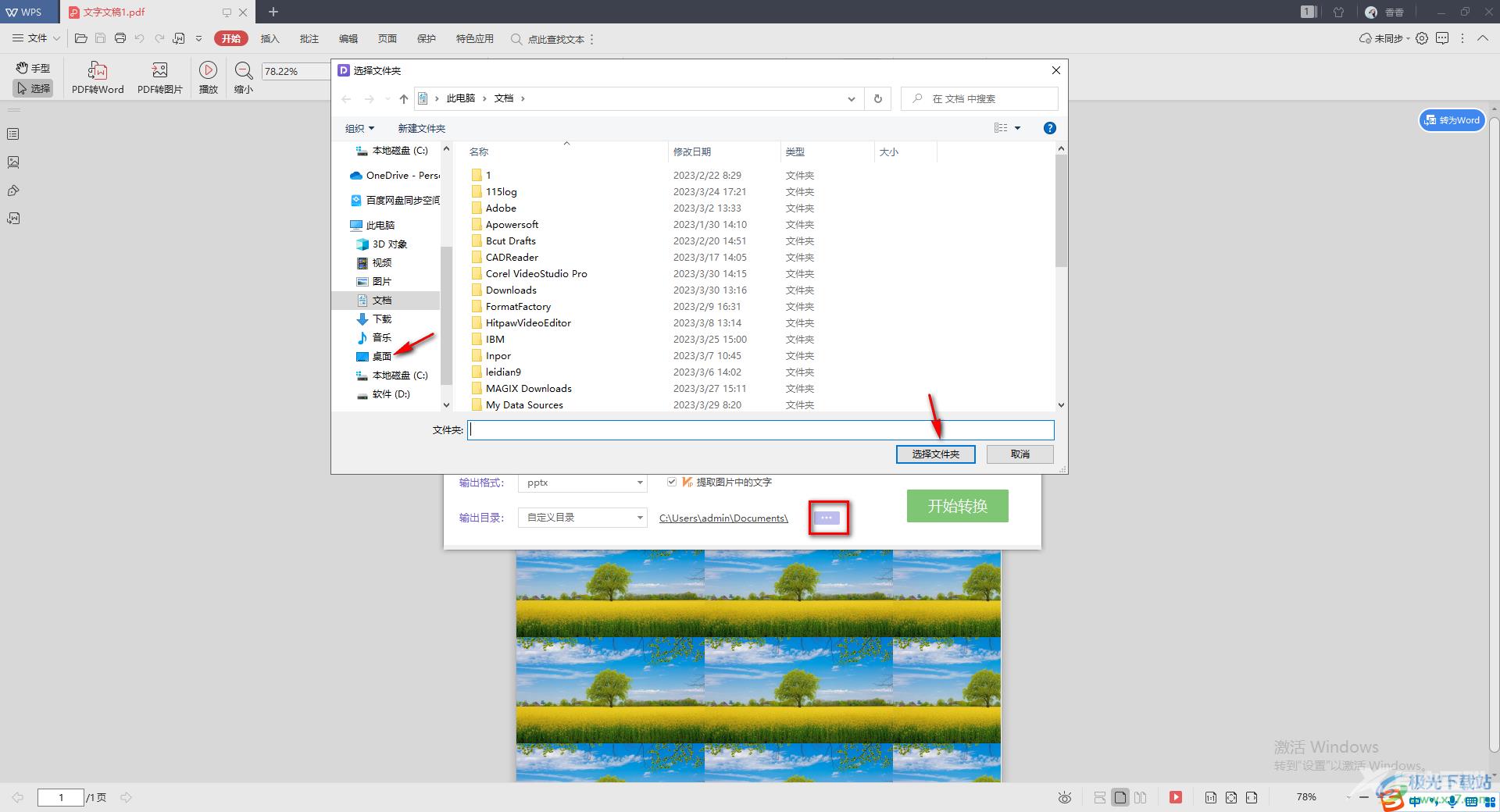Switch to the 批注 ribbon tab
This screenshot has height=812, width=1500.
(309, 38)
